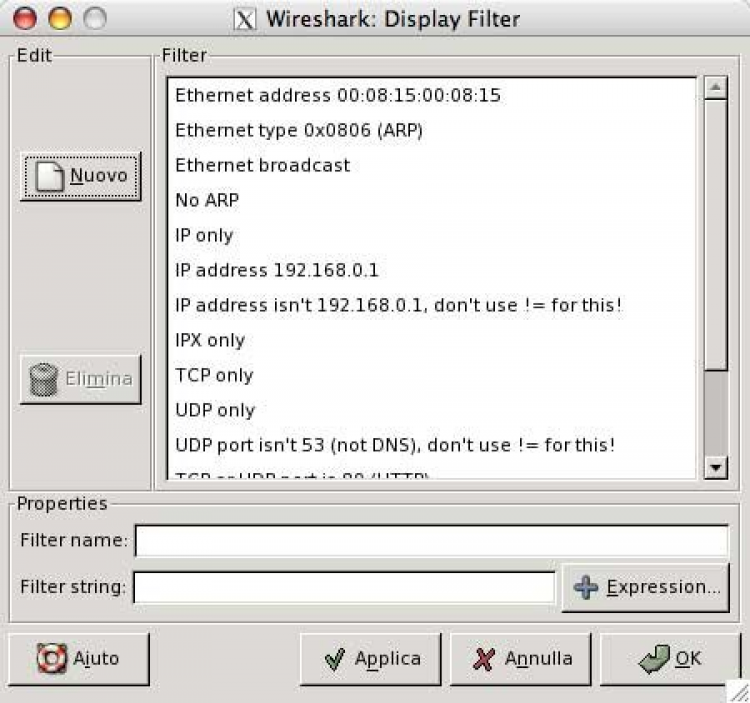Click the yellow minimize window button

click(60, 18)
